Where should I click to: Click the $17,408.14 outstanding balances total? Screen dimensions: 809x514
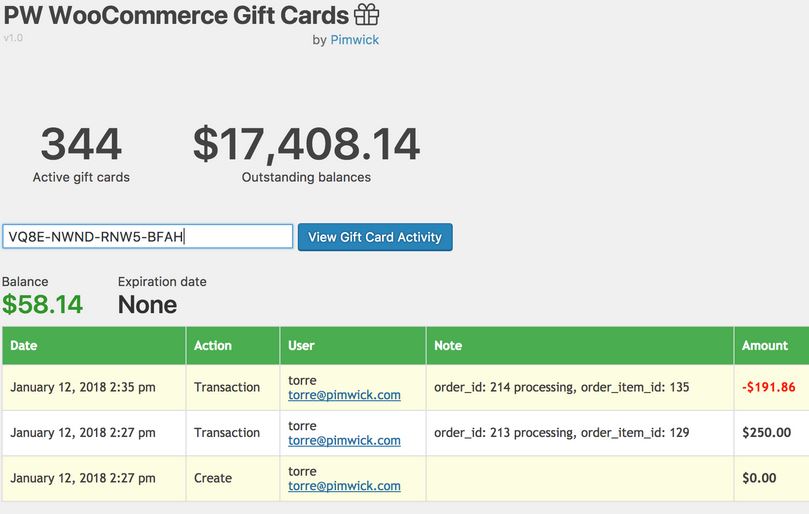click(x=306, y=144)
